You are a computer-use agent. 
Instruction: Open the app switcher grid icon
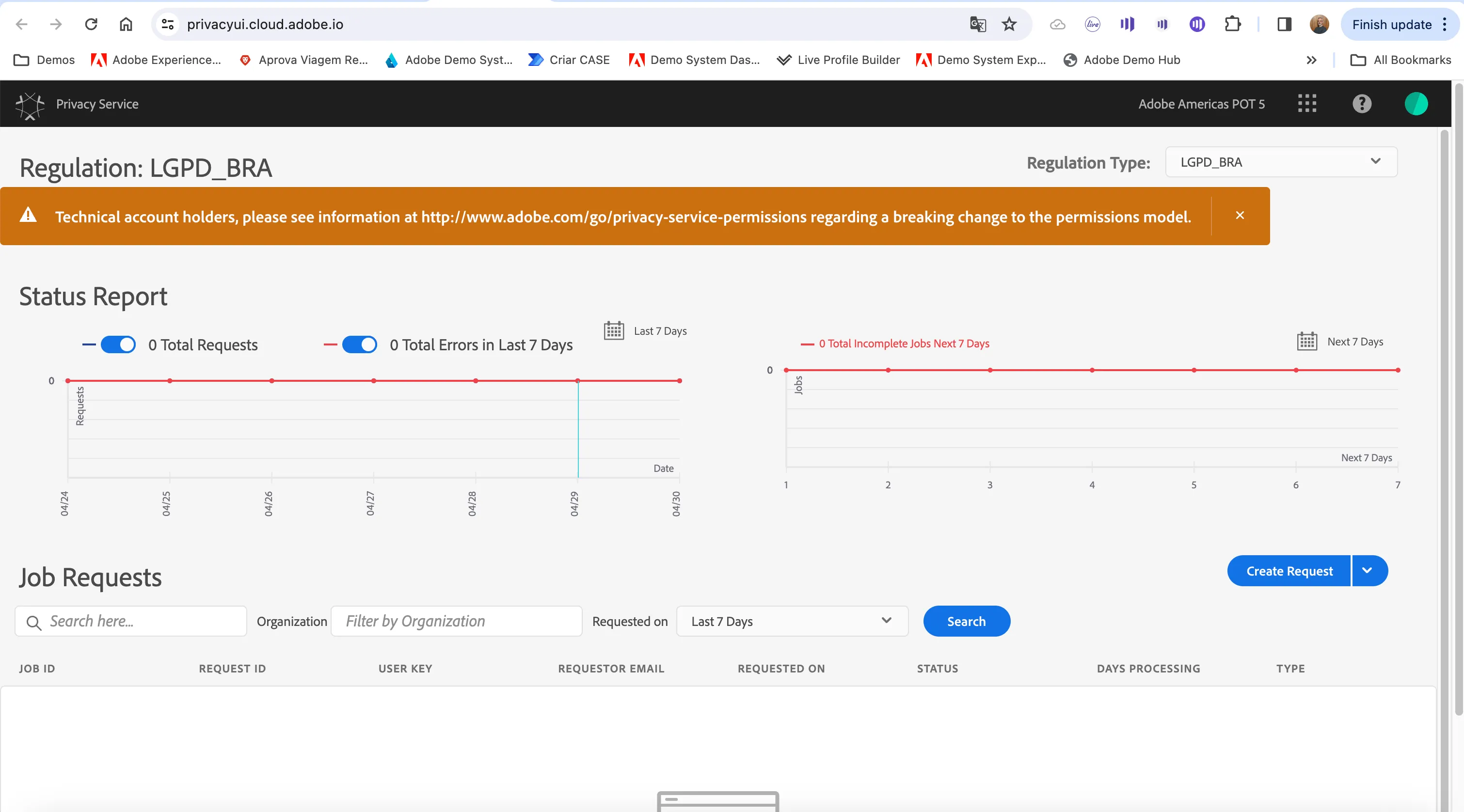click(1307, 103)
